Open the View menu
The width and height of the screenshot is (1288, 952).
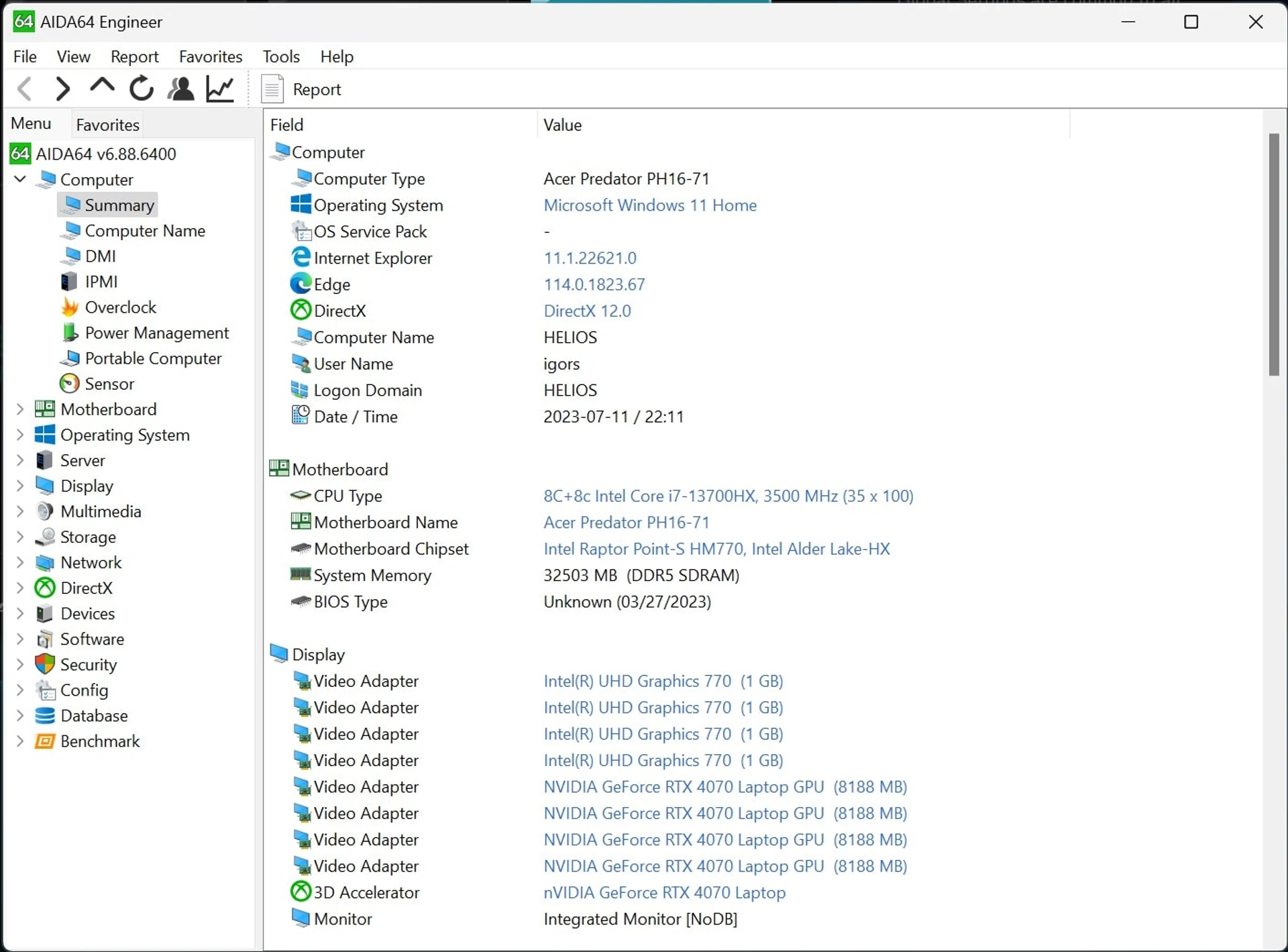(x=73, y=56)
